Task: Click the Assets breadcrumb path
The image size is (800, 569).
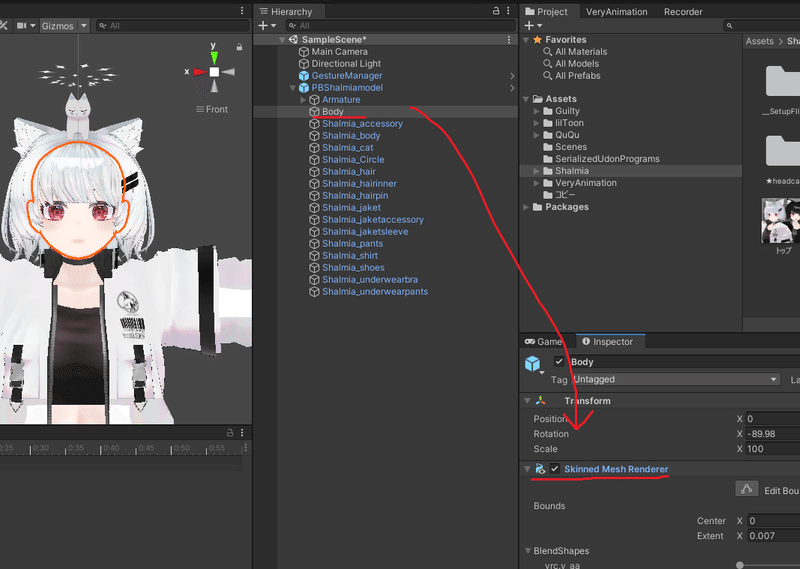Action: 759,41
